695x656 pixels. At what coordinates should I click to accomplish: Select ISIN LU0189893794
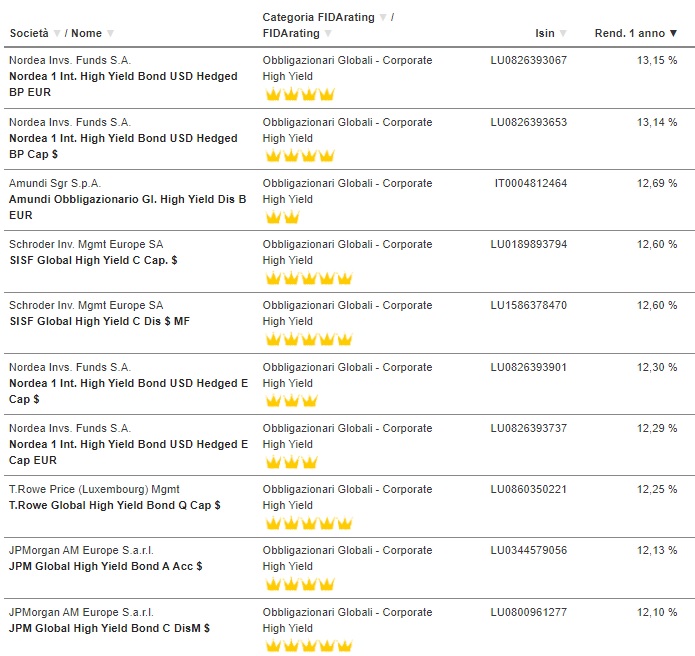point(528,244)
